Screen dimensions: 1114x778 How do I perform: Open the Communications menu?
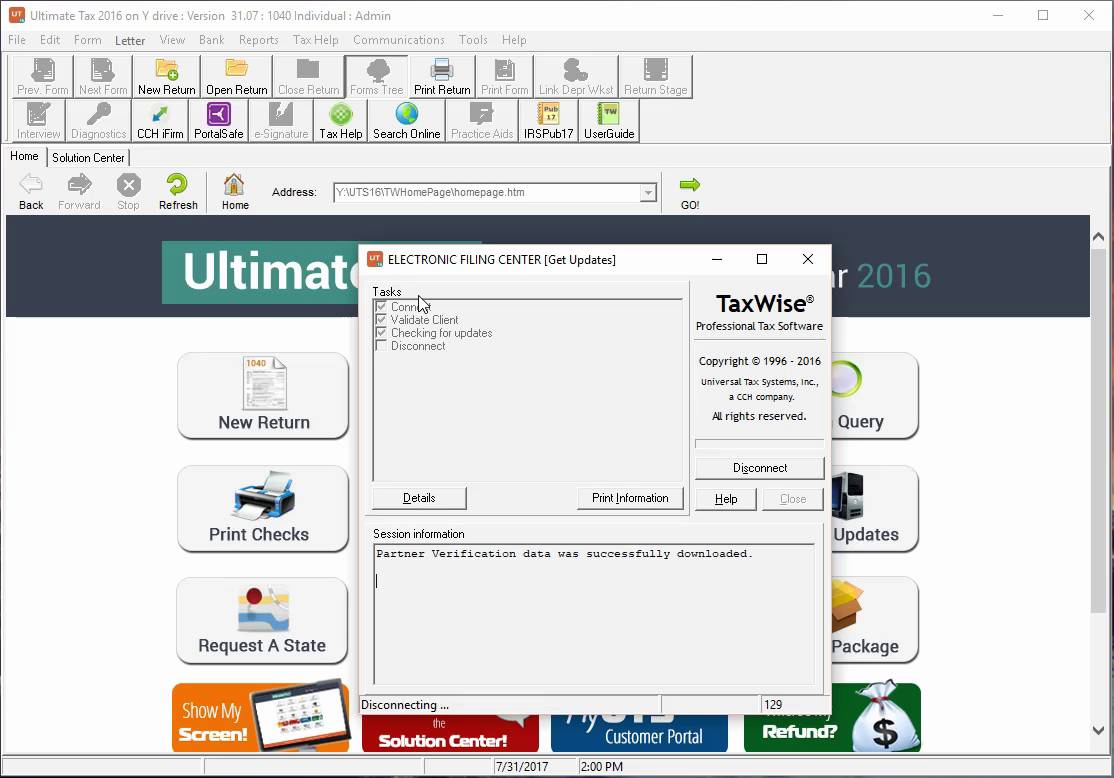(x=399, y=40)
